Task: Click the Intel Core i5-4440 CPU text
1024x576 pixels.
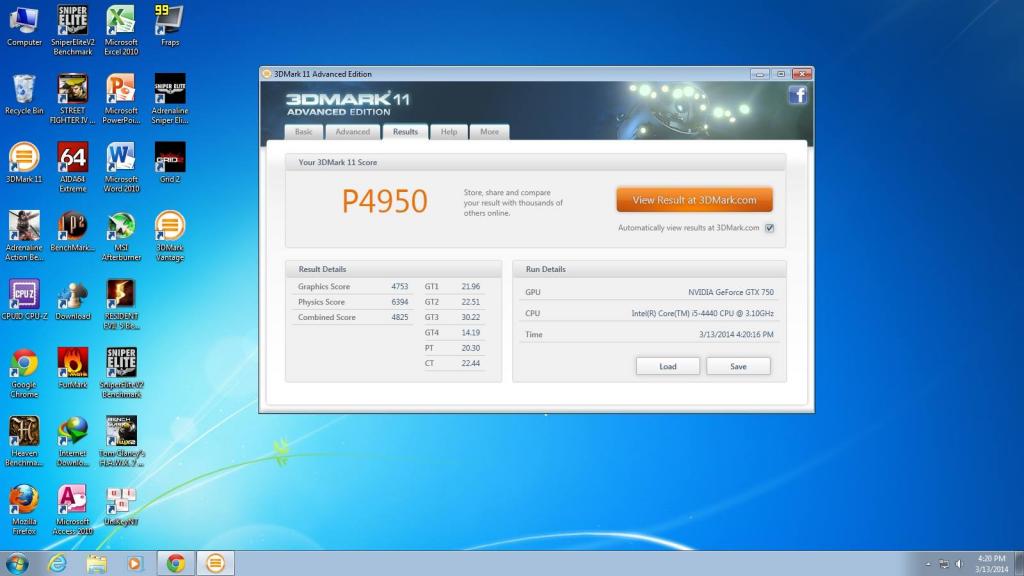Action: click(703, 313)
